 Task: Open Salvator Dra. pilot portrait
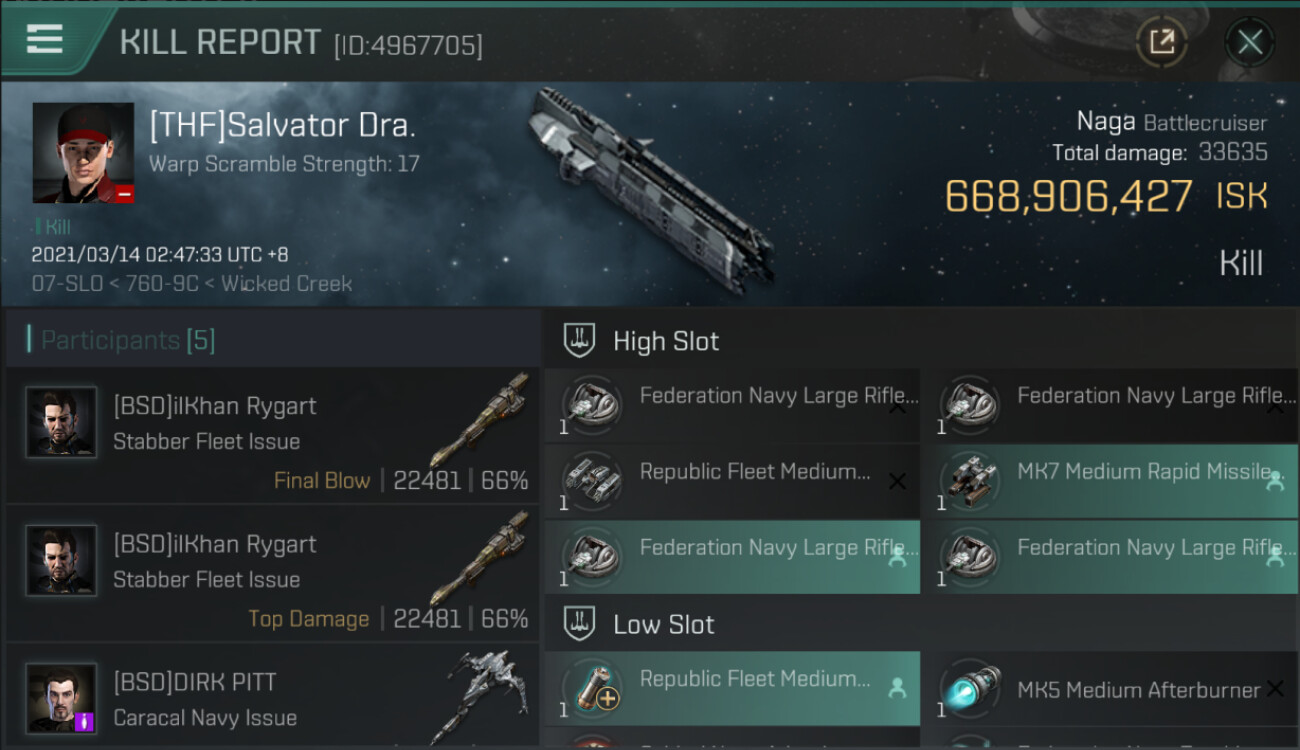pyautogui.click(x=83, y=153)
